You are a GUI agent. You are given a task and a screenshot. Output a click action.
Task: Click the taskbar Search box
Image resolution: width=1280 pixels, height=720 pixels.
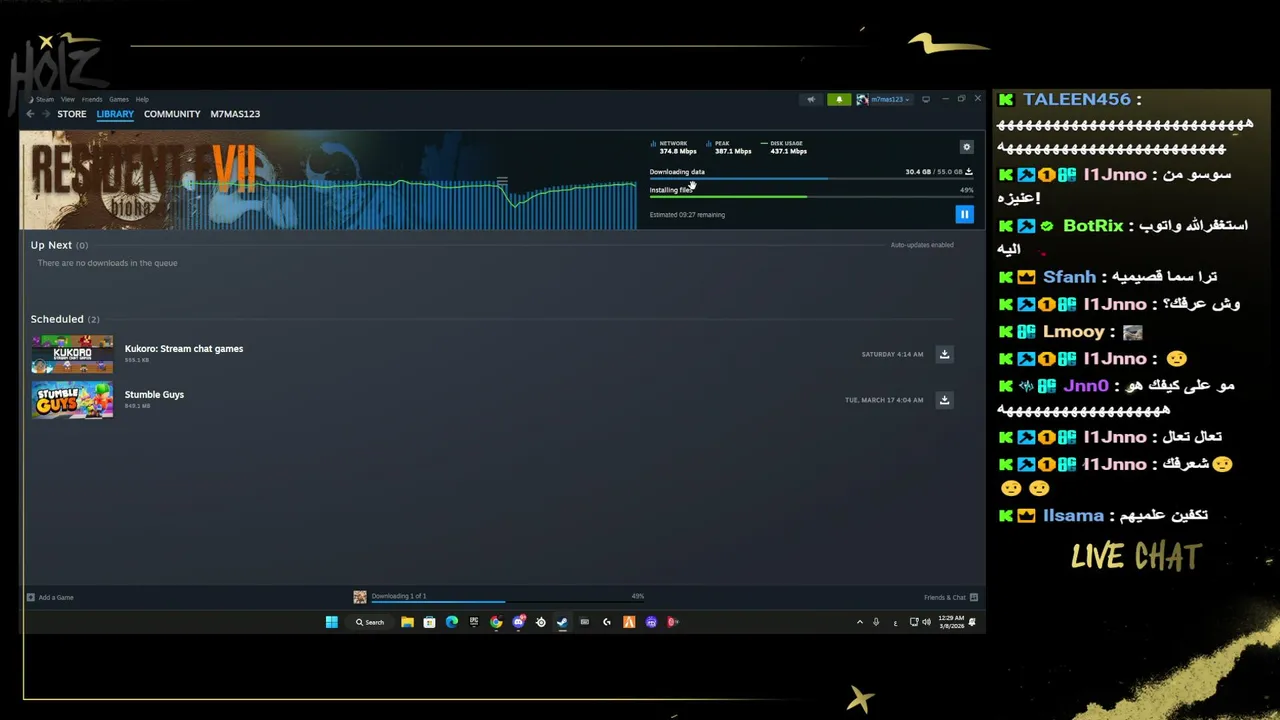370,622
